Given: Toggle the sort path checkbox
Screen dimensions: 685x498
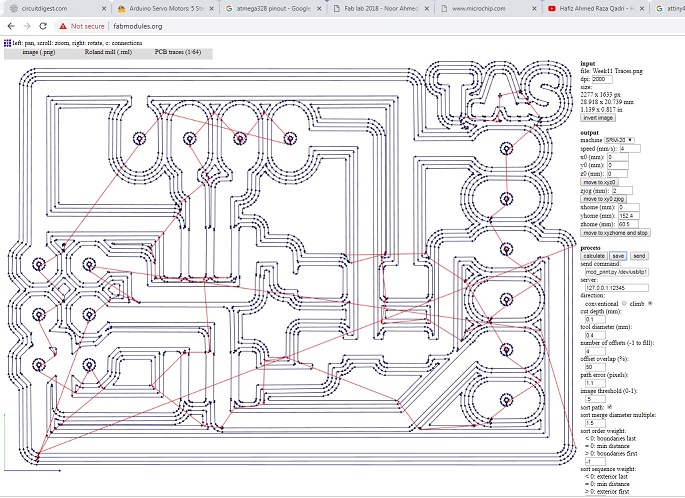Looking at the screenshot, I should 610,407.
